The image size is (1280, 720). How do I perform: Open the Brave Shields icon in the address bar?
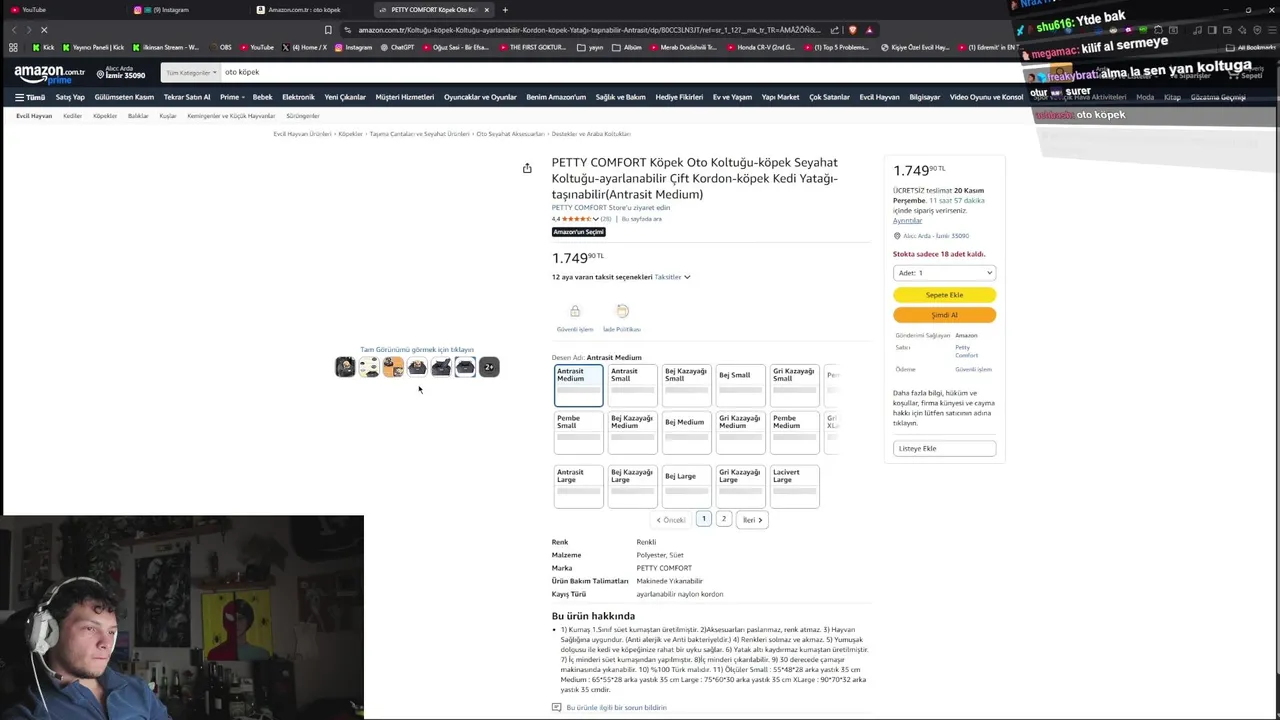coord(852,30)
